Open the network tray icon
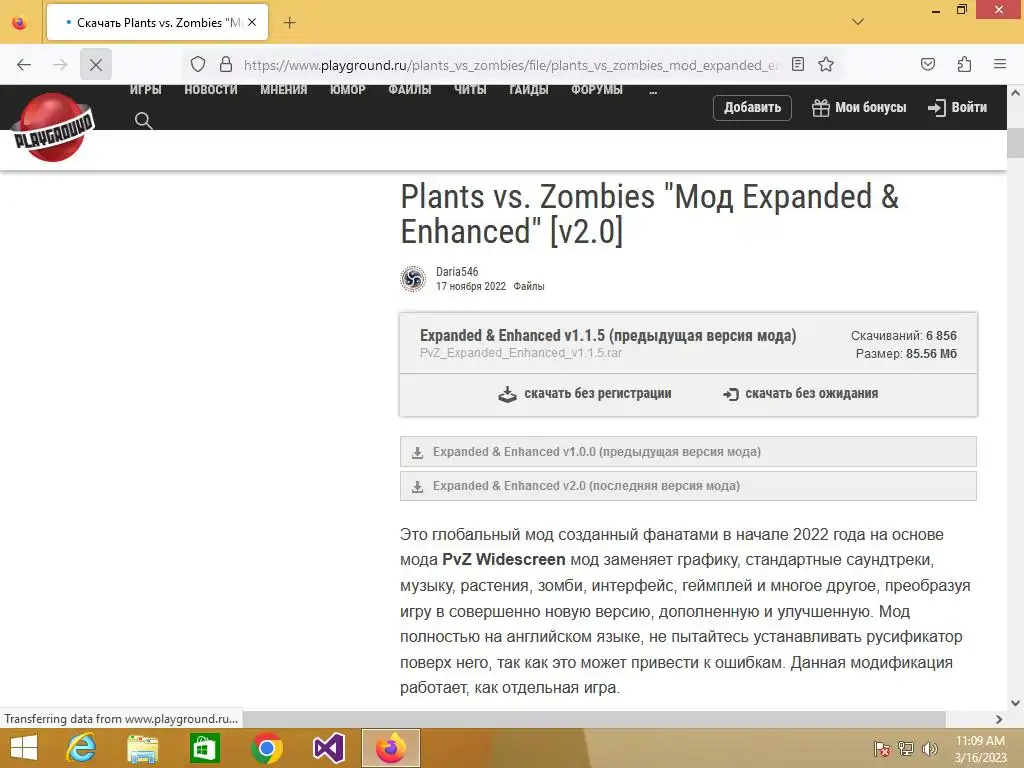 pos(906,749)
